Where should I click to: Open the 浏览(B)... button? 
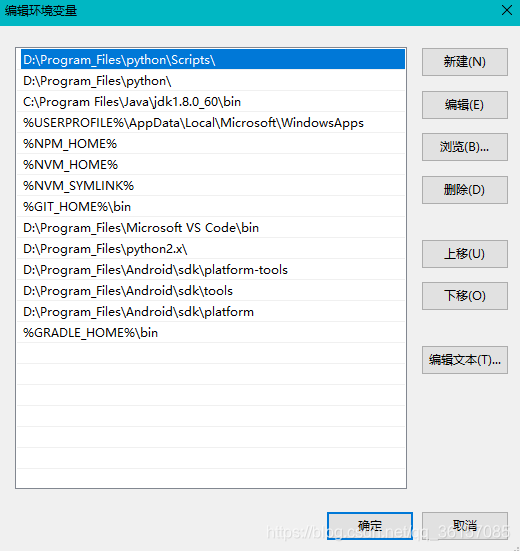pyautogui.click(x=464, y=147)
